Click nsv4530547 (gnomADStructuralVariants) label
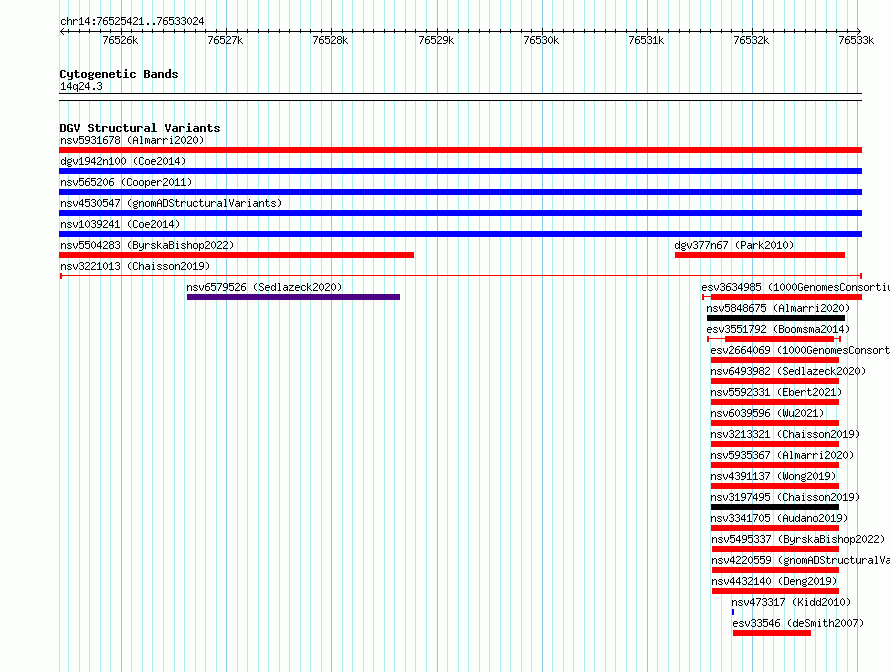Viewport: 890px width, 672px height. [171, 203]
